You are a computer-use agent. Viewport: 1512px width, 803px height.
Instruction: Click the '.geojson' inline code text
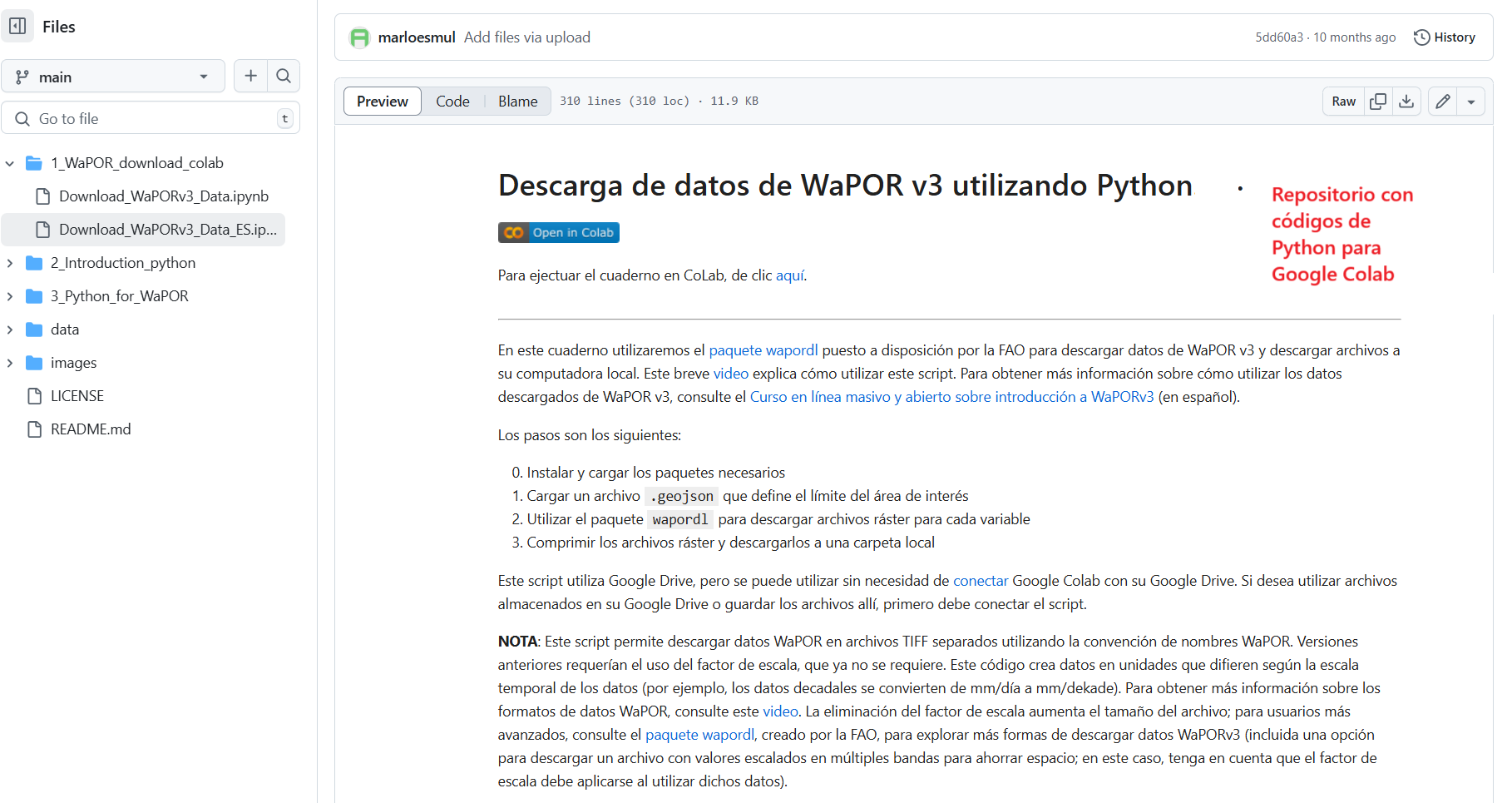682,497
